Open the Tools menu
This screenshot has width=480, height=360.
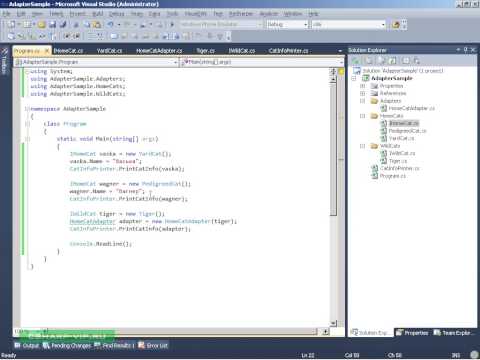click(x=172, y=14)
